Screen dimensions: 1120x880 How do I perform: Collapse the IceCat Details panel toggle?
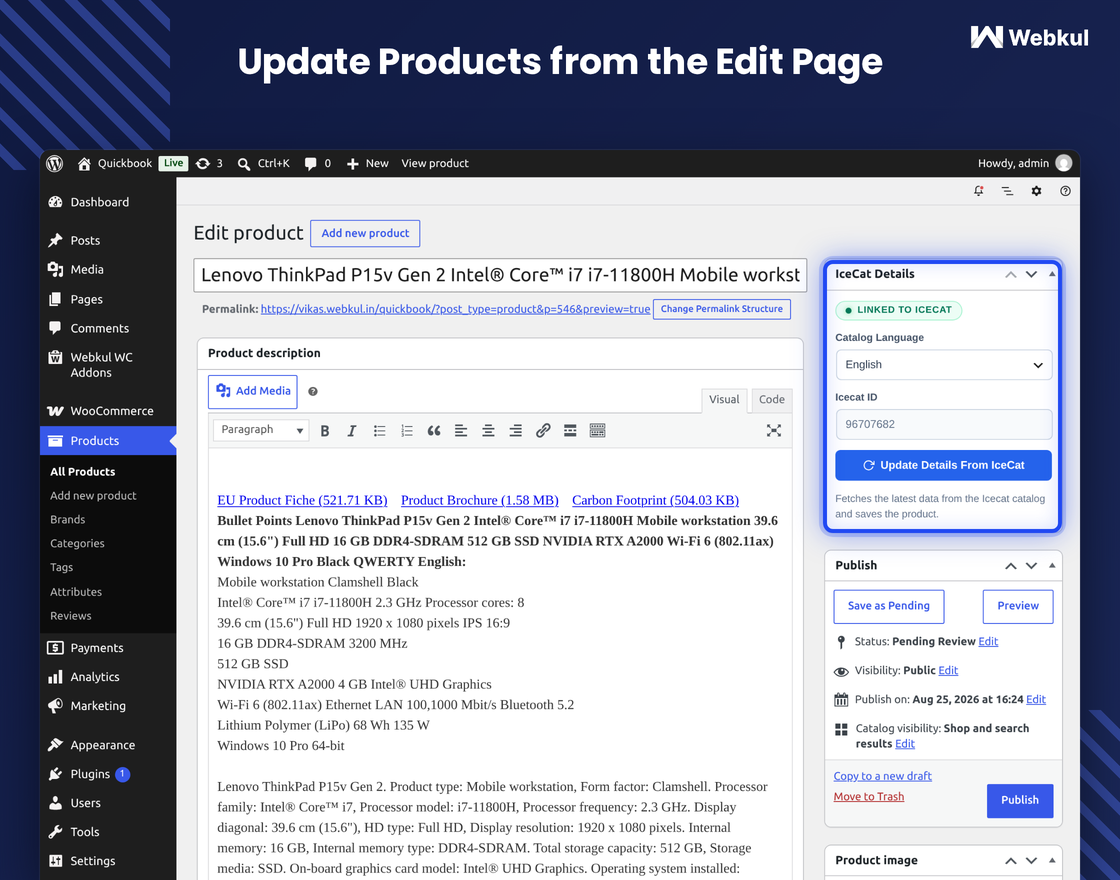tap(1052, 274)
